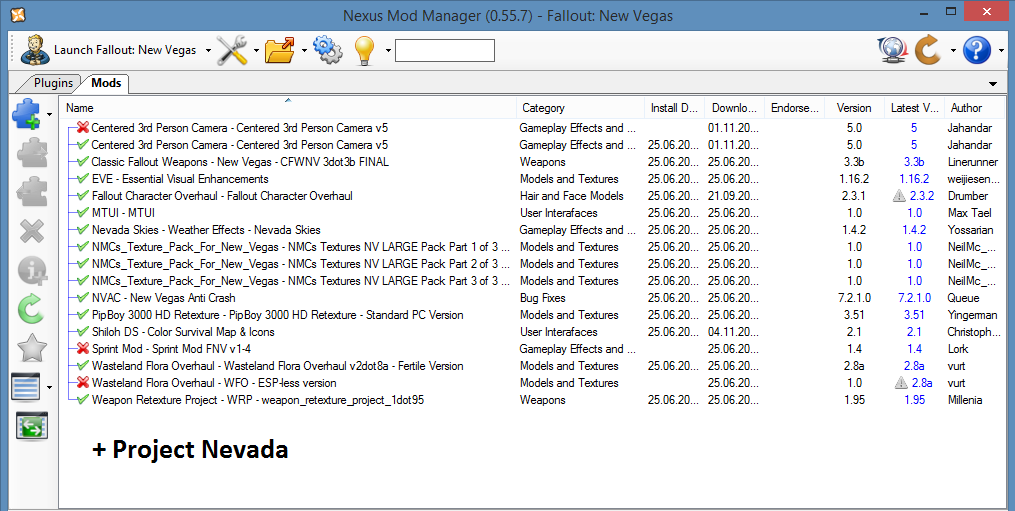
Task: Open latest version link 7.2.1.0
Action: coord(914,298)
